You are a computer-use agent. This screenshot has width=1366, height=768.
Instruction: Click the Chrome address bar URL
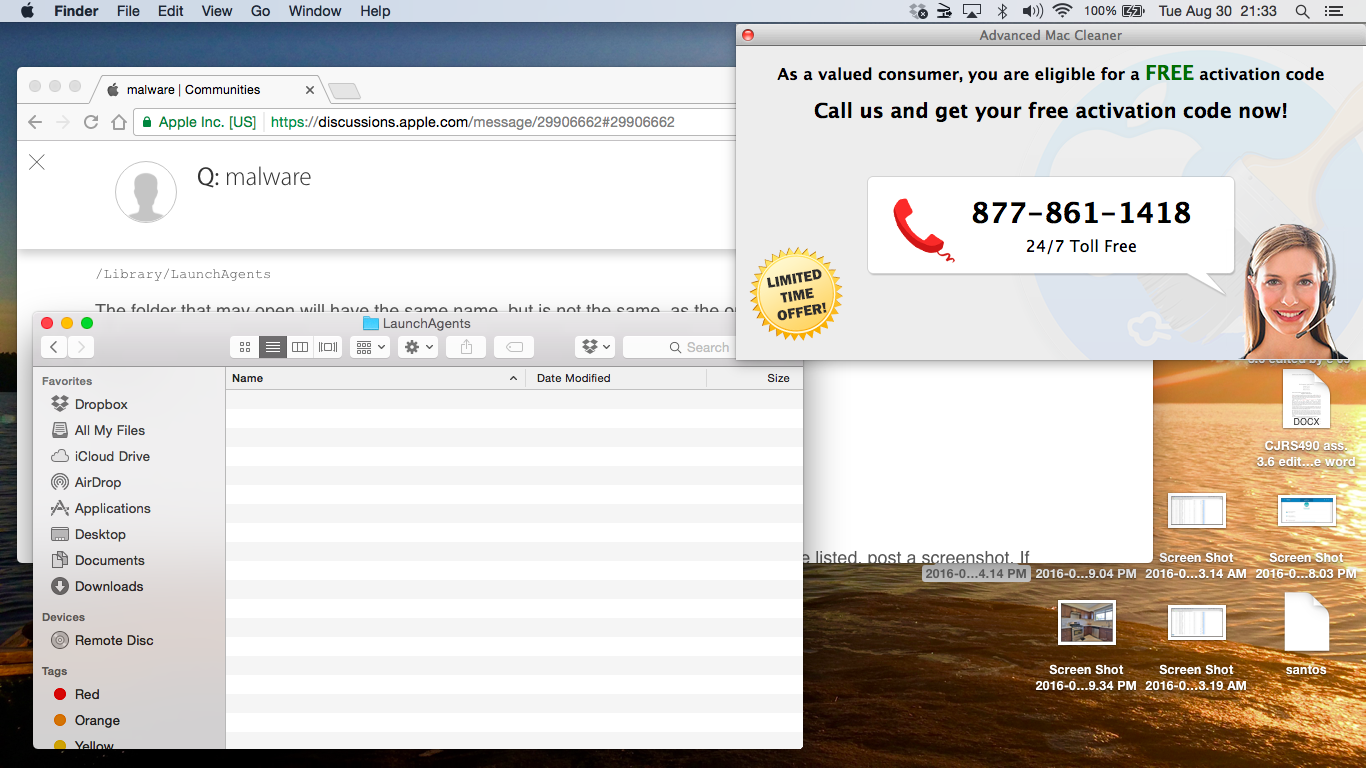point(472,122)
